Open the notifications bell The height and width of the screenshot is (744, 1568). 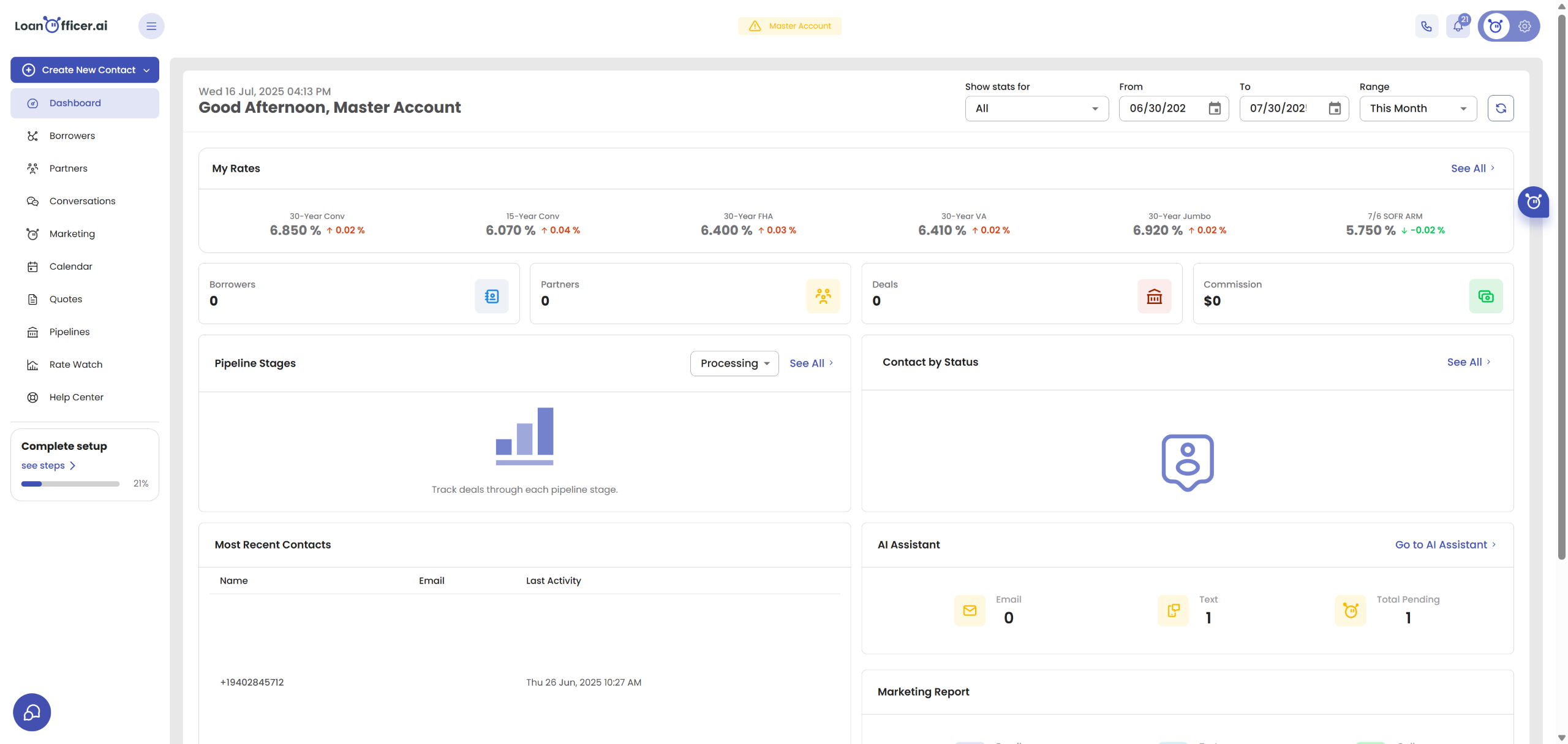click(x=1458, y=26)
